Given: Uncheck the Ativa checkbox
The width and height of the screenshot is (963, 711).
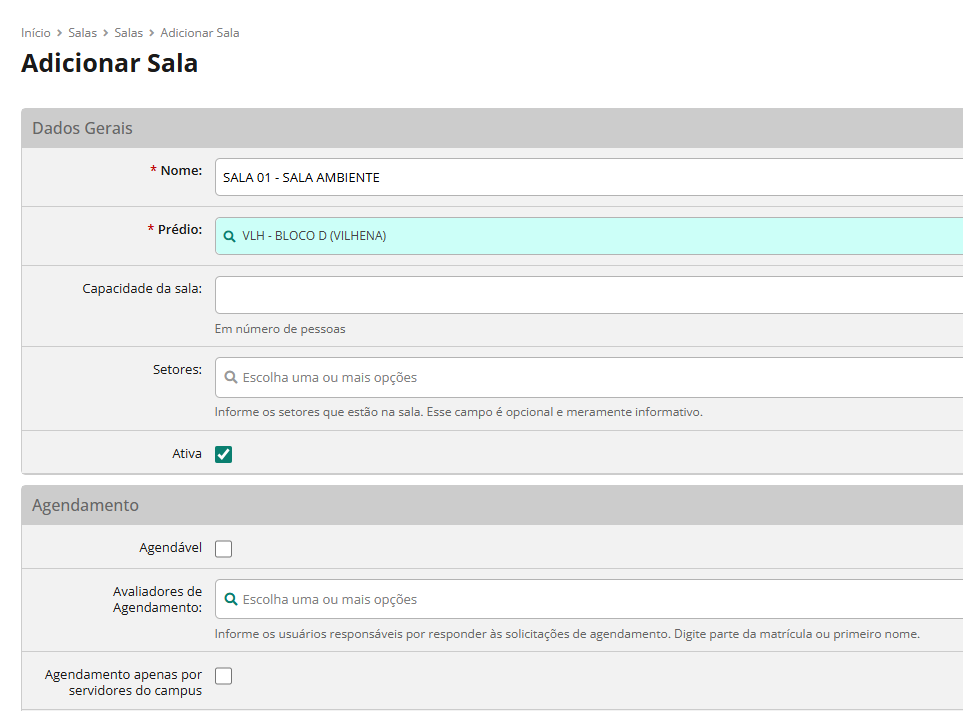Looking at the screenshot, I should 224,455.
